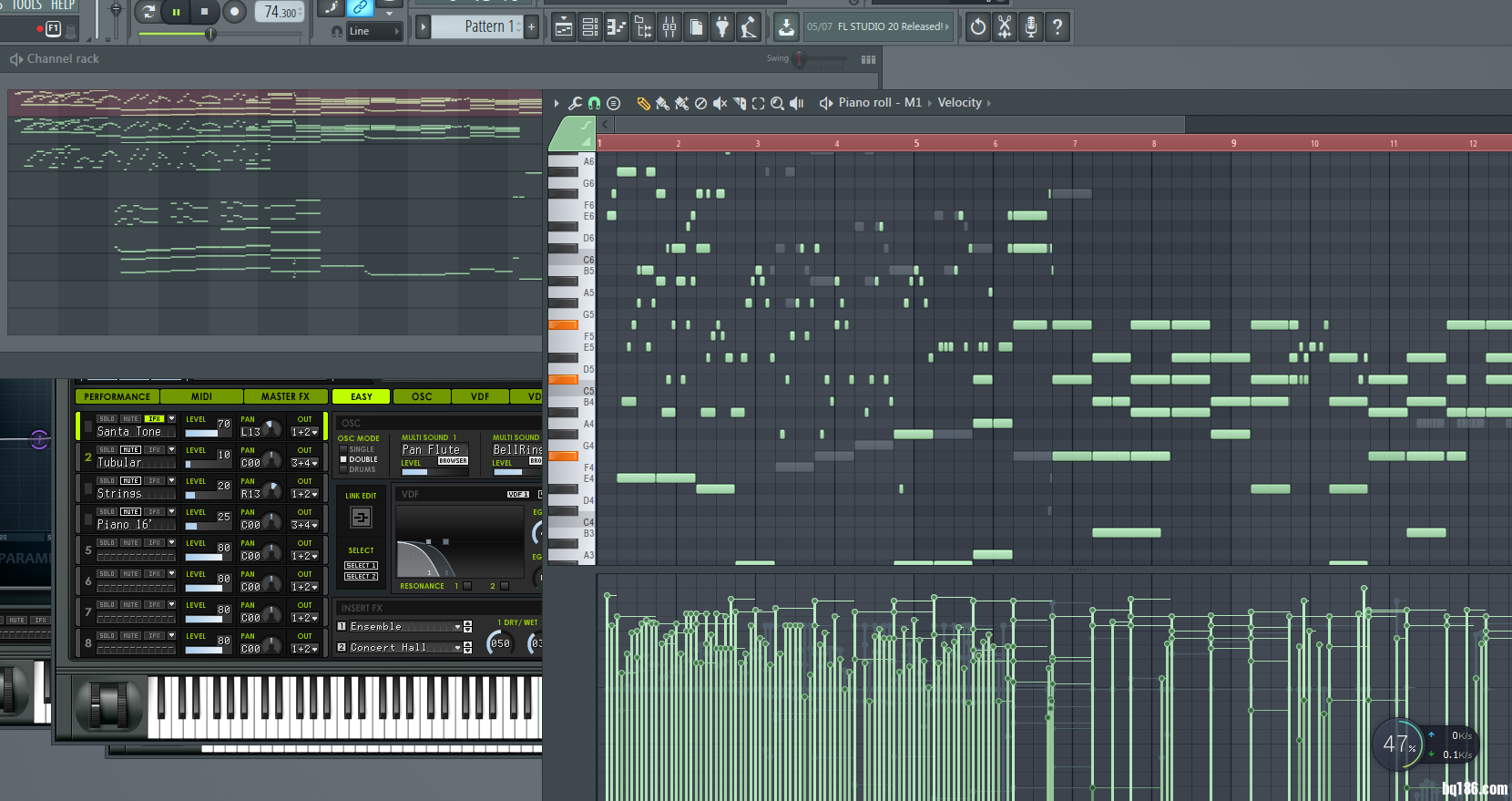Select the Draw pencil tool in piano roll
This screenshot has height=801, width=1512.
click(x=643, y=103)
